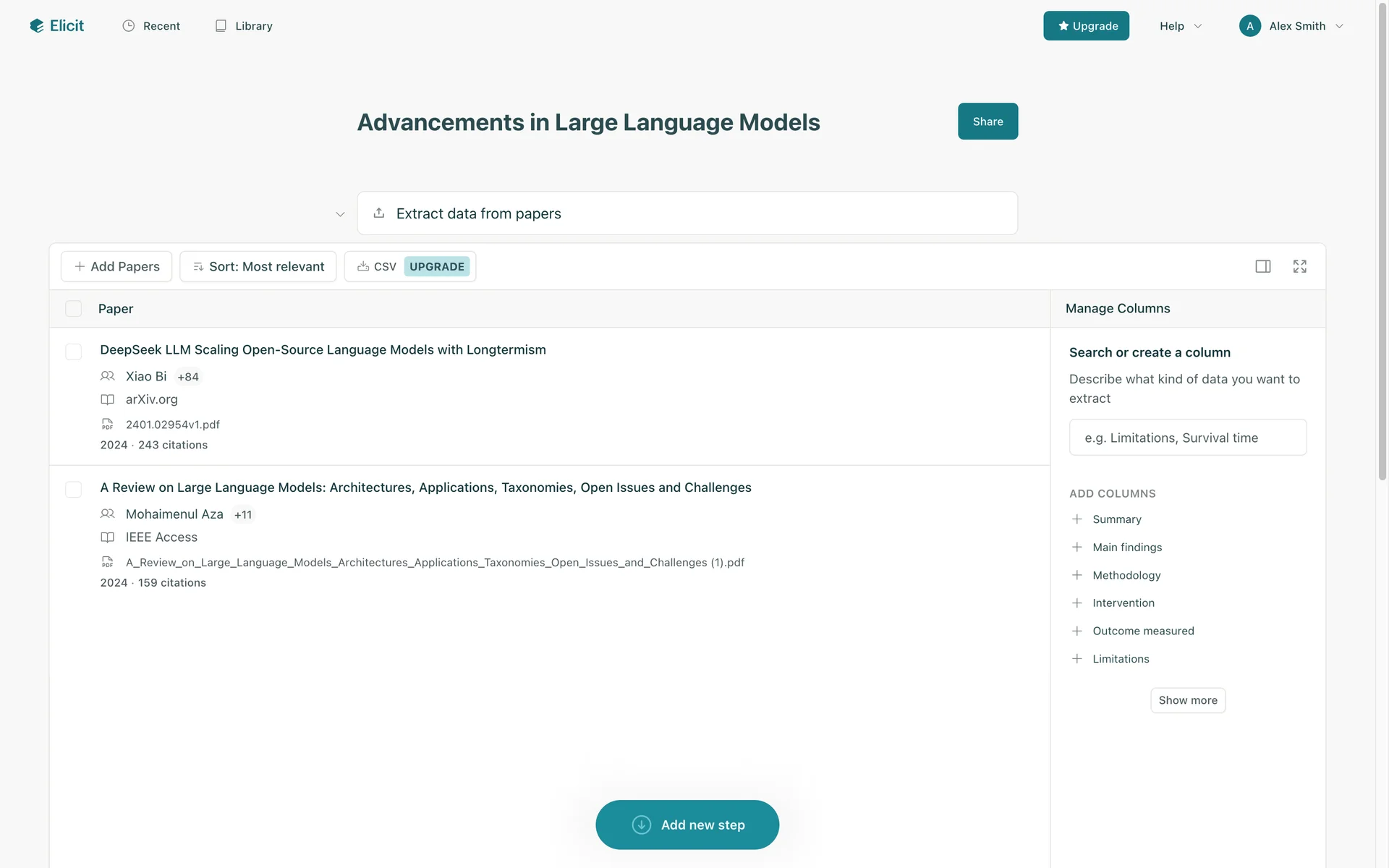Open Library in top navigation
This screenshot has width=1389, height=868.
point(244,26)
